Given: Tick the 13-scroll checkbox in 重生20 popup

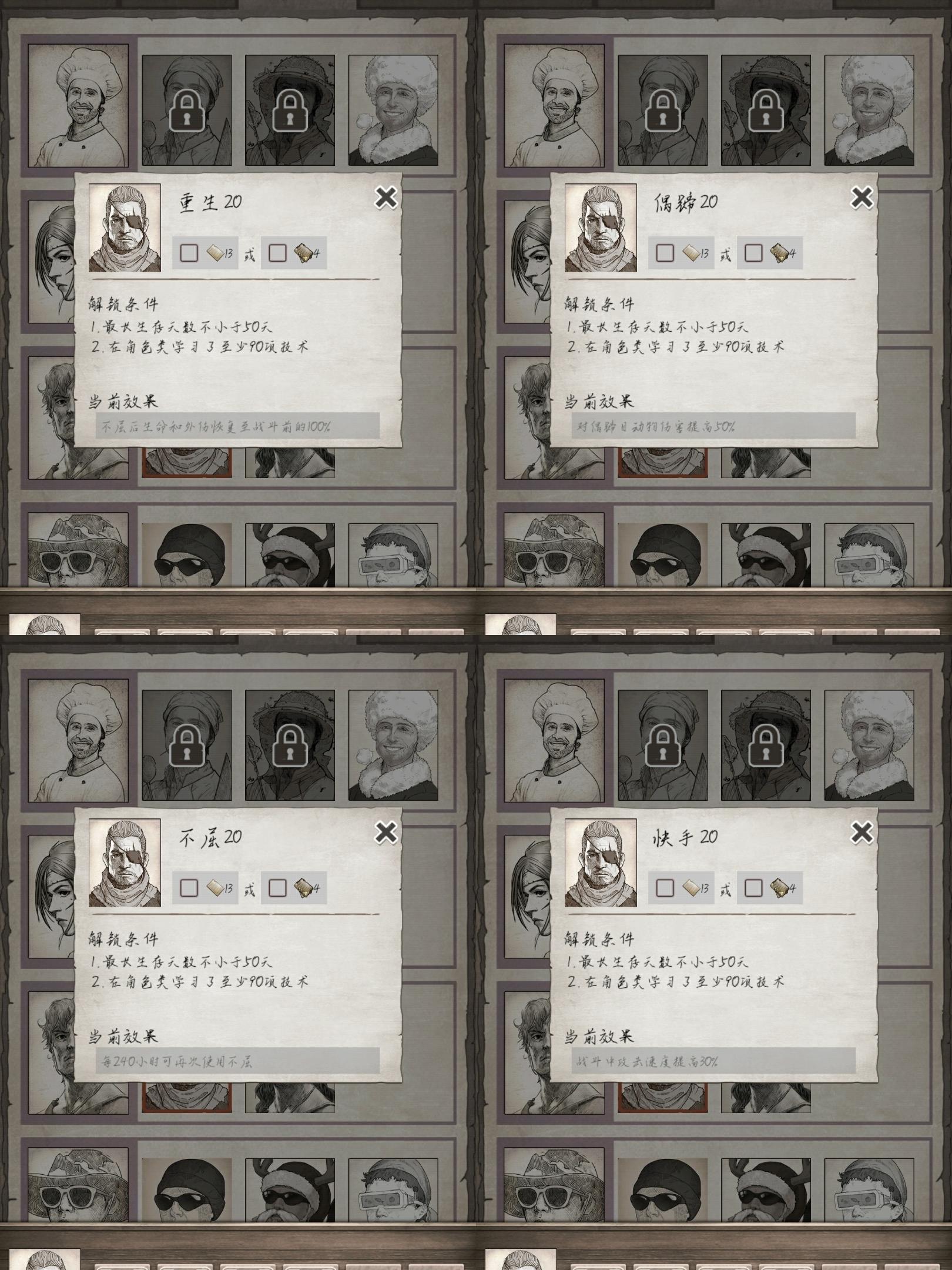Looking at the screenshot, I should (189, 253).
